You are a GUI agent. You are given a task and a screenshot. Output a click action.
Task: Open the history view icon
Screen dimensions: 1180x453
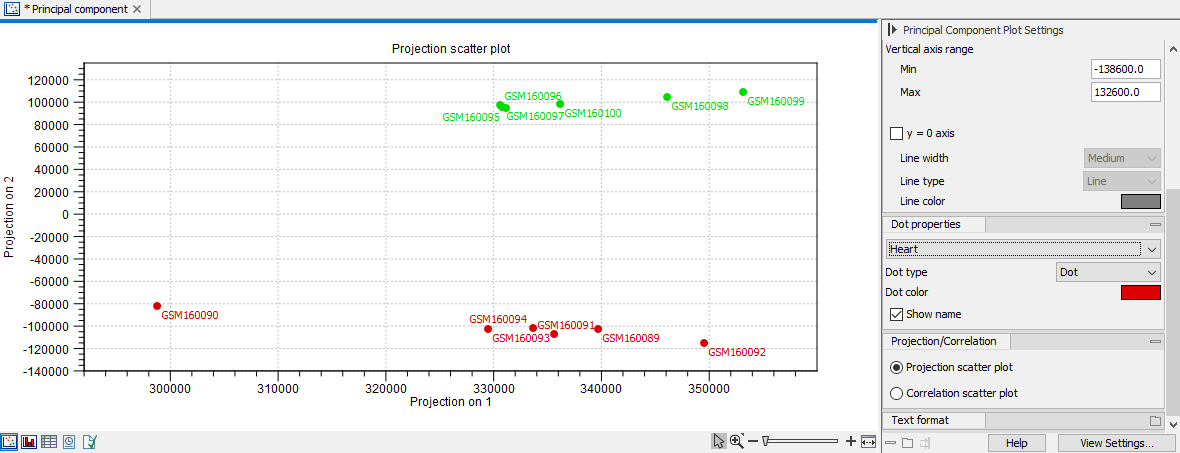[69, 441]
